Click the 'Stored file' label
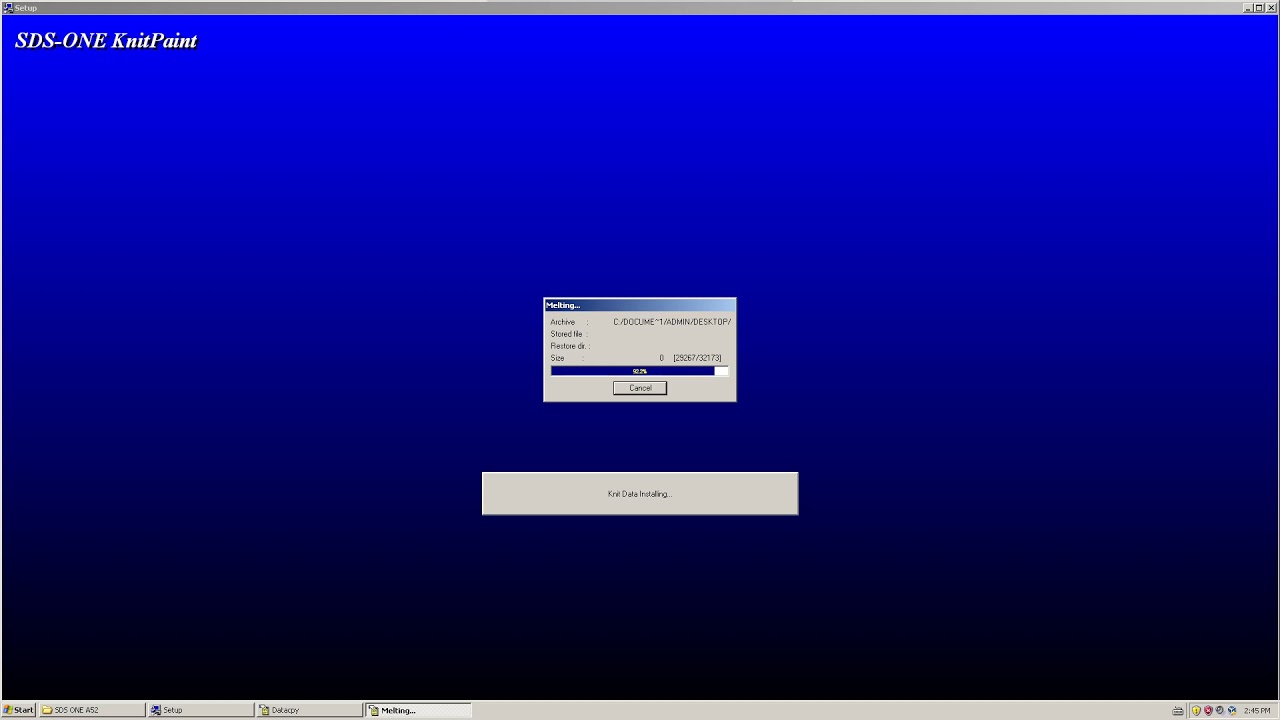 tap(566, 334)
